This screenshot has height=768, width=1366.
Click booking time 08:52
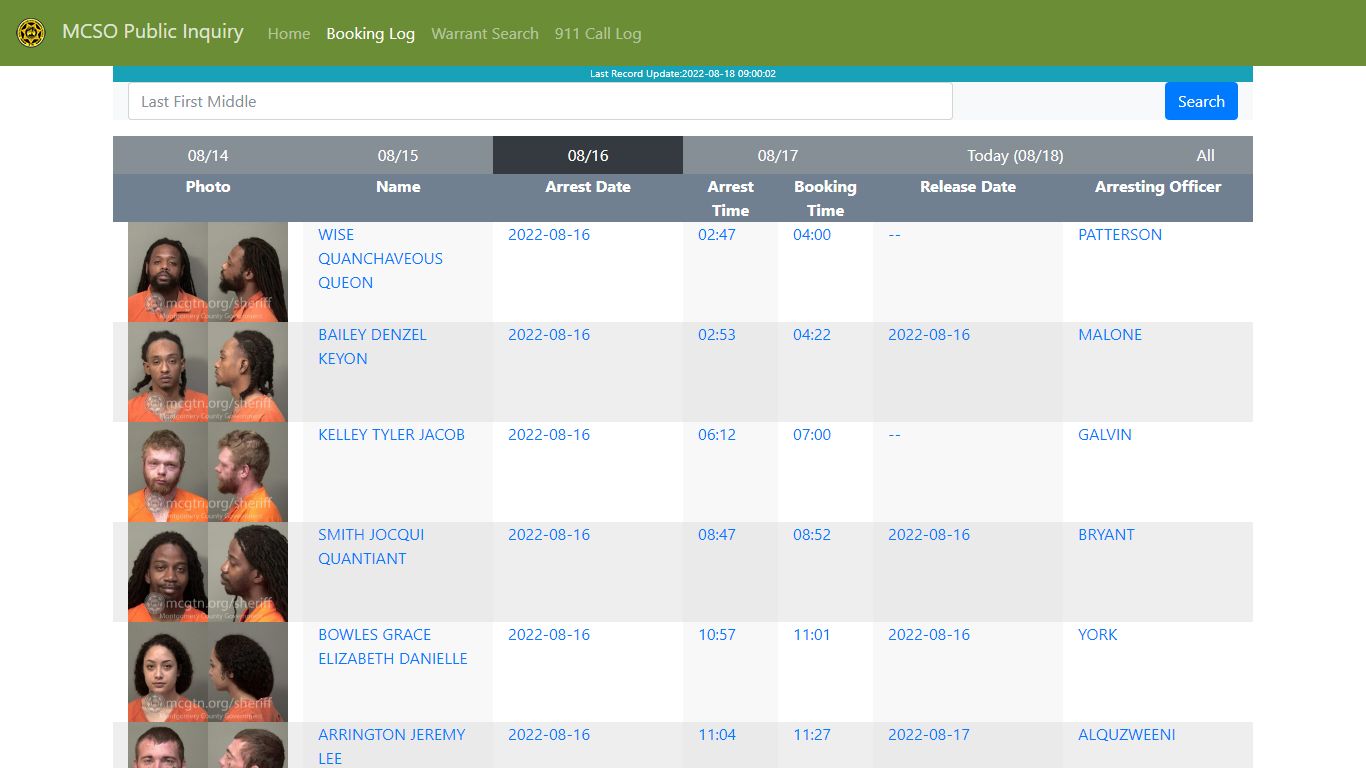pos(812,534)
